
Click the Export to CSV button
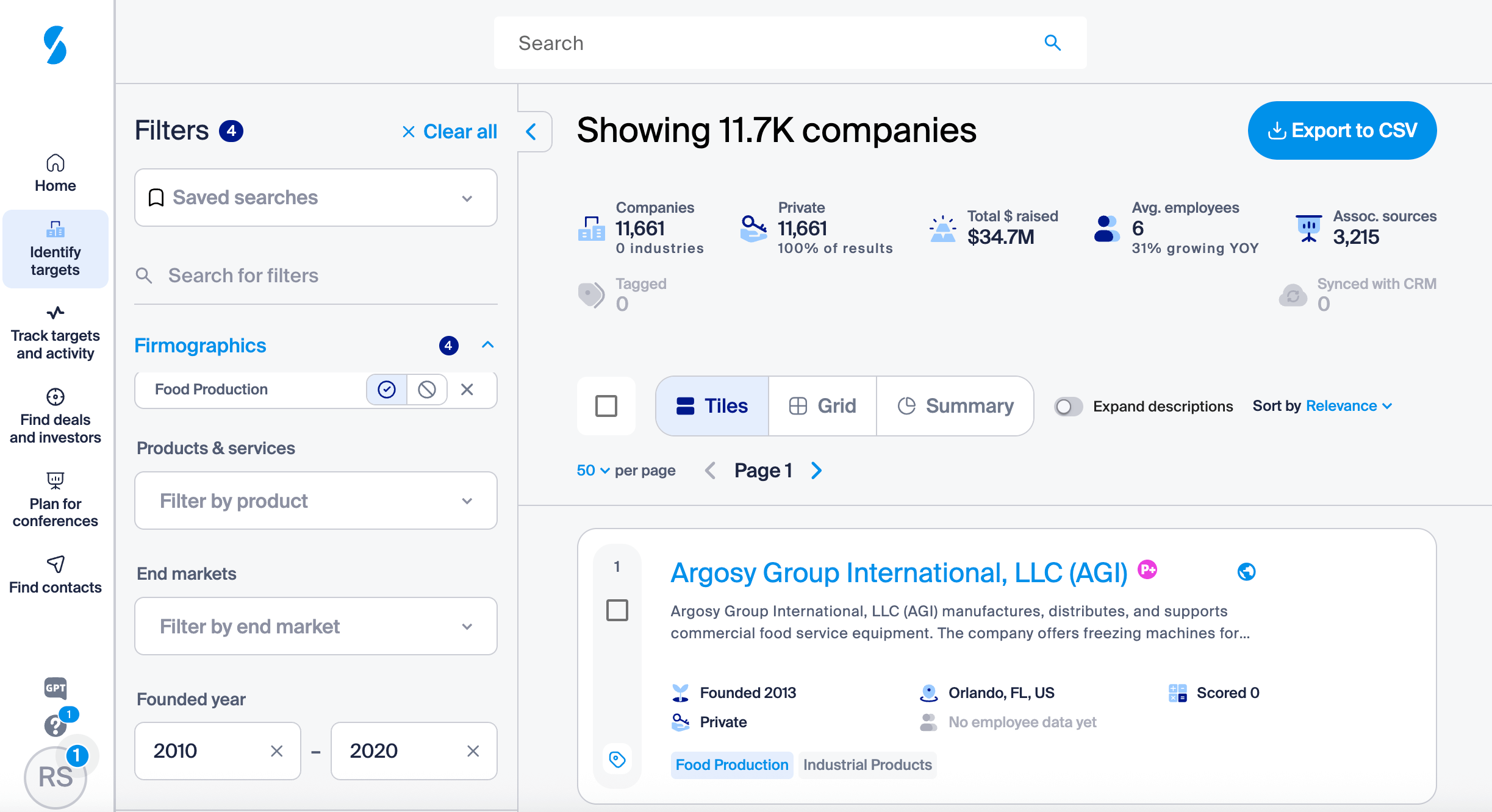[x=1341, y=130]
